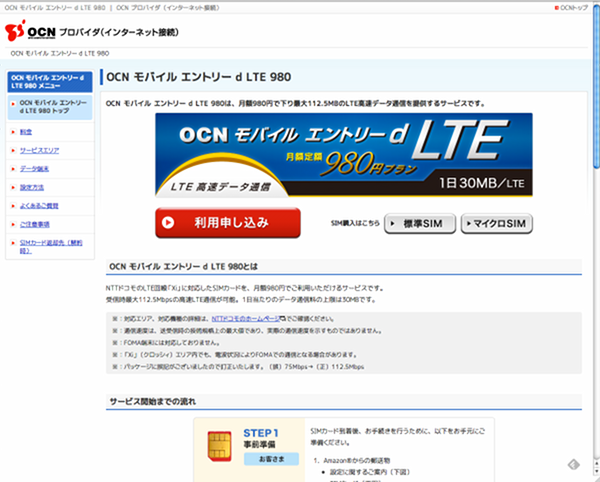Click the SIM購入はこちら label

(x=355, y=223)
